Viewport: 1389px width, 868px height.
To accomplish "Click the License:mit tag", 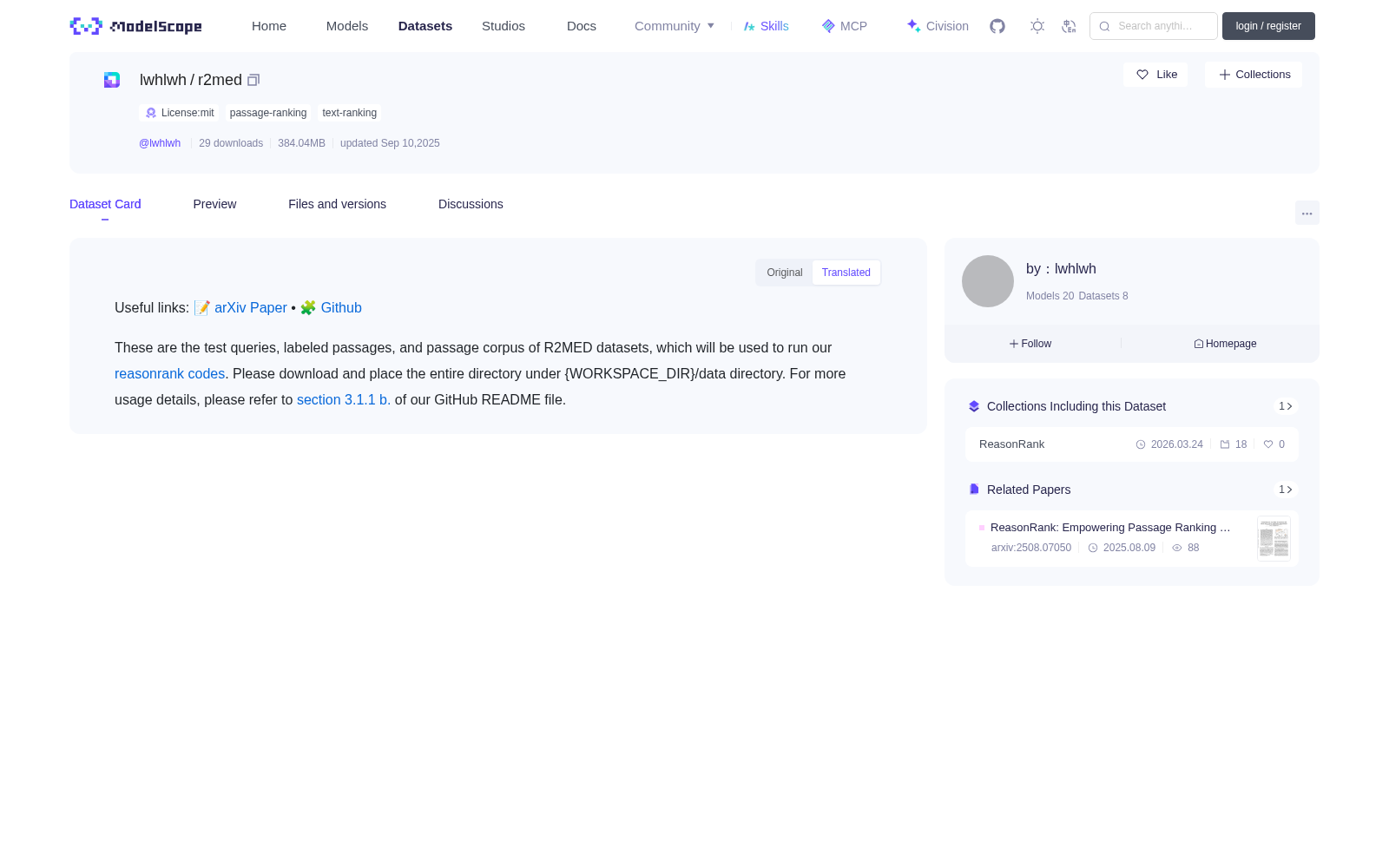I will [x=180, y=113].
